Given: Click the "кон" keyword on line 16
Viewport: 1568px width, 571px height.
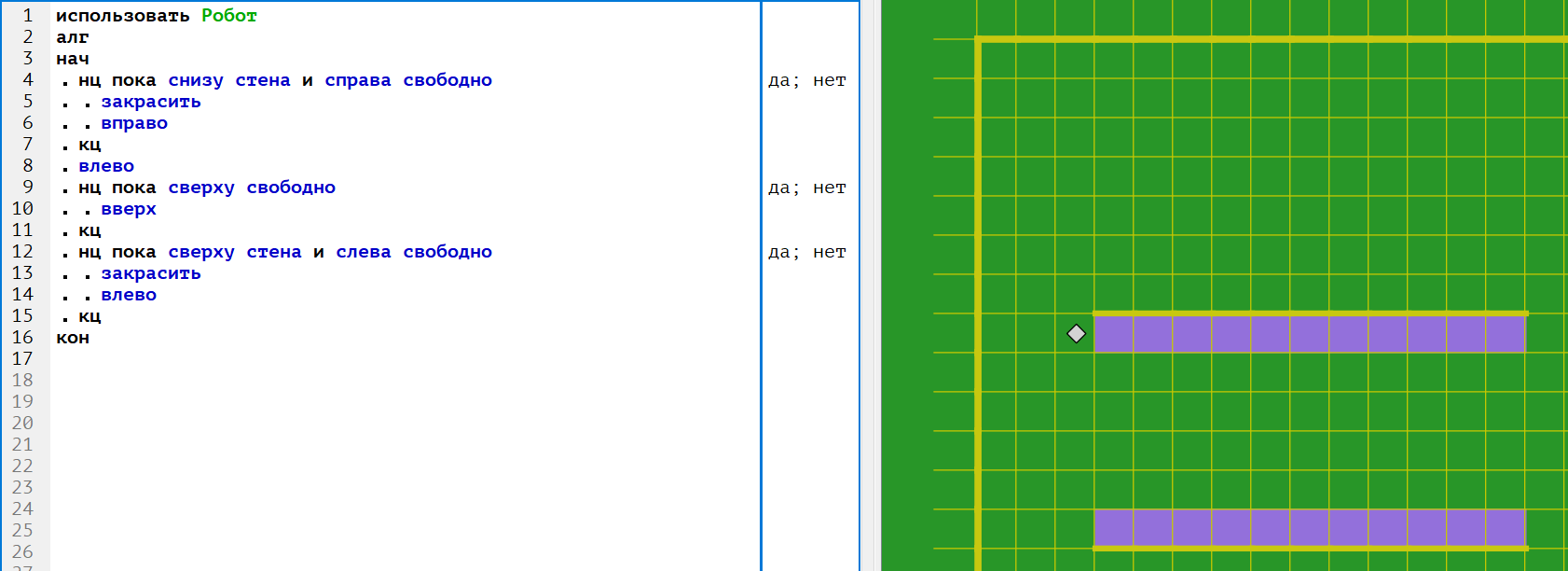Looking at the screenshot, I should click(73, 338).
